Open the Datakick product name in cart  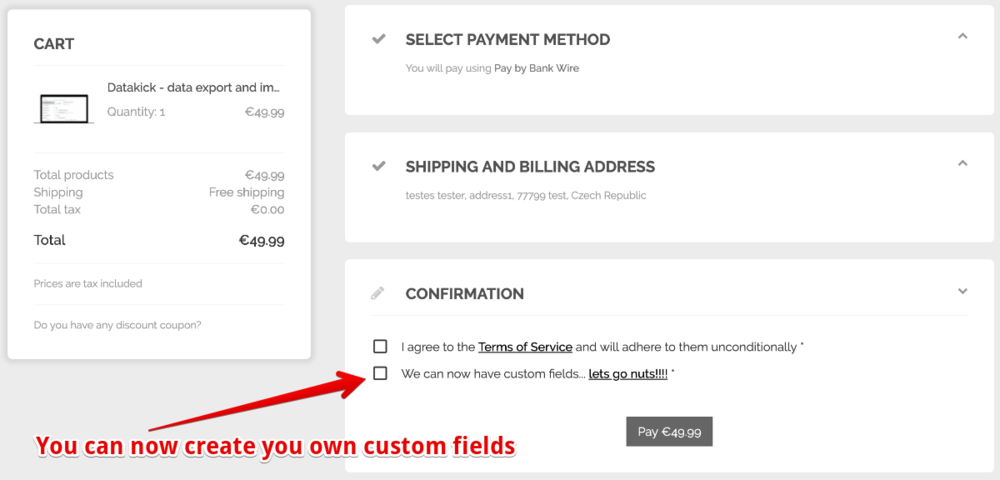click(x=194, y=88)
